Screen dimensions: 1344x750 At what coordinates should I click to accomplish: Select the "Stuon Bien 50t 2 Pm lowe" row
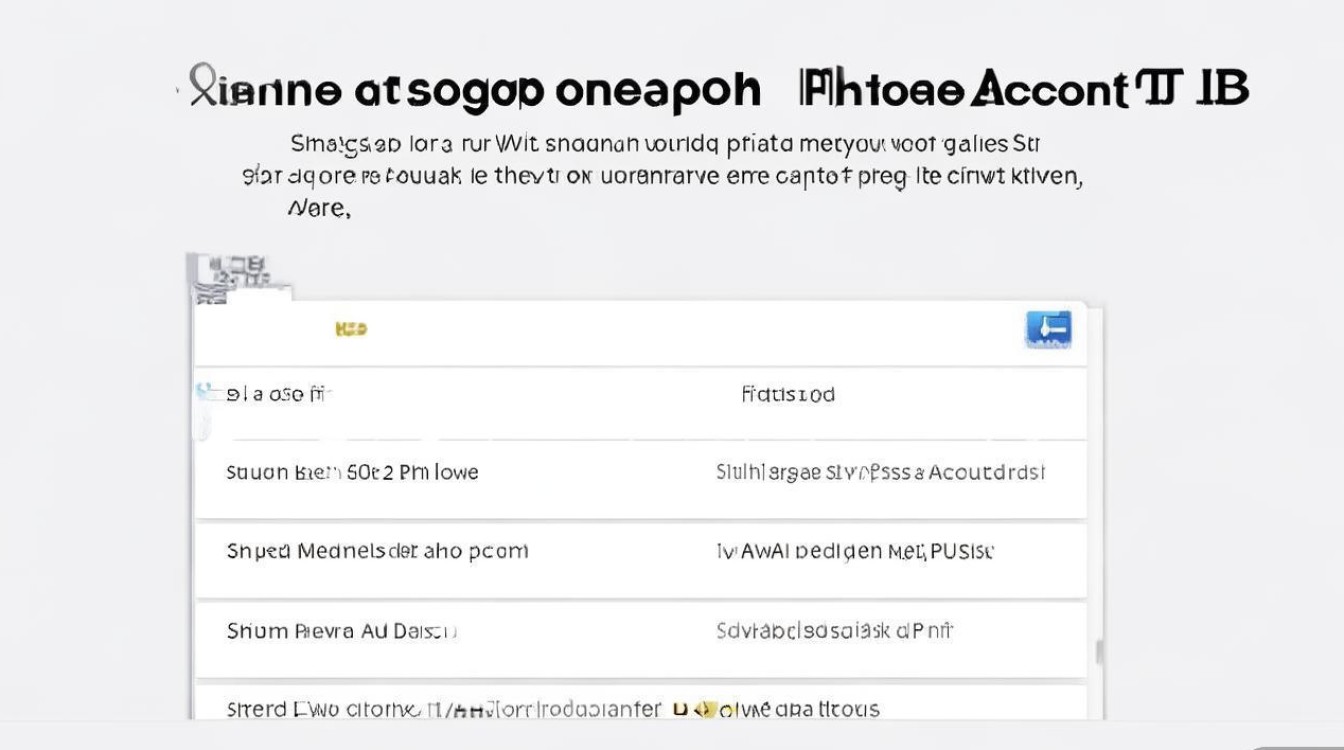352,472
